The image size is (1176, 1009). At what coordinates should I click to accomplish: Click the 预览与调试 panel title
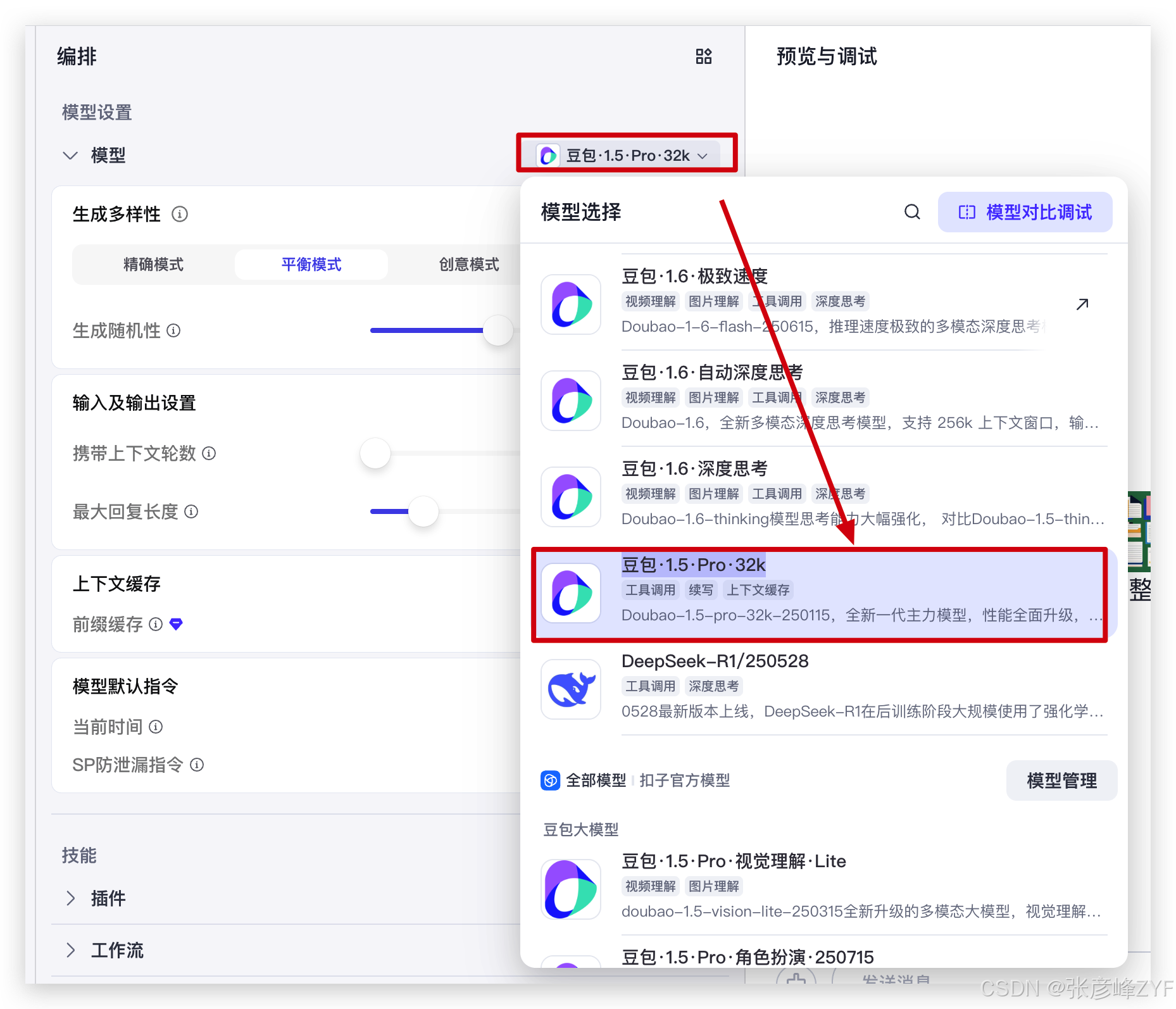coord(827,56)
